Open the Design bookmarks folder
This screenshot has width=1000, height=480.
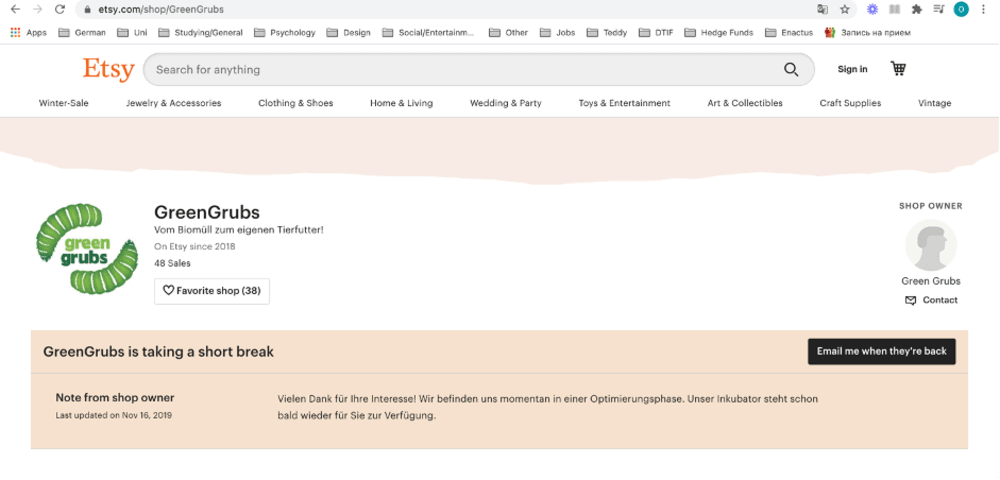tap(348, 33)
